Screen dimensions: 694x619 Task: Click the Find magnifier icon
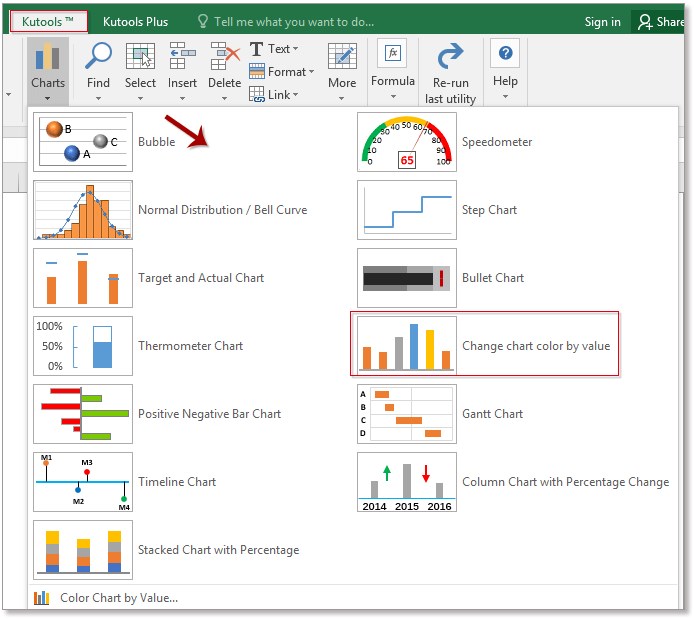[x=98, y=56]
